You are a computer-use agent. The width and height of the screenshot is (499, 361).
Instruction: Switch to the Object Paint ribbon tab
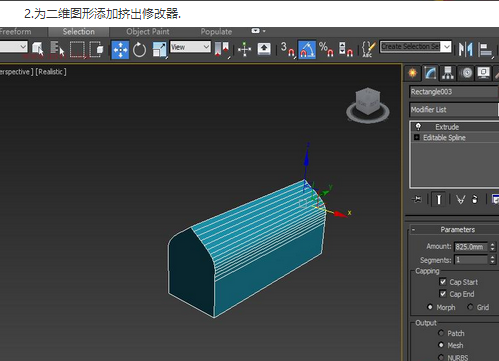point(148,32)
